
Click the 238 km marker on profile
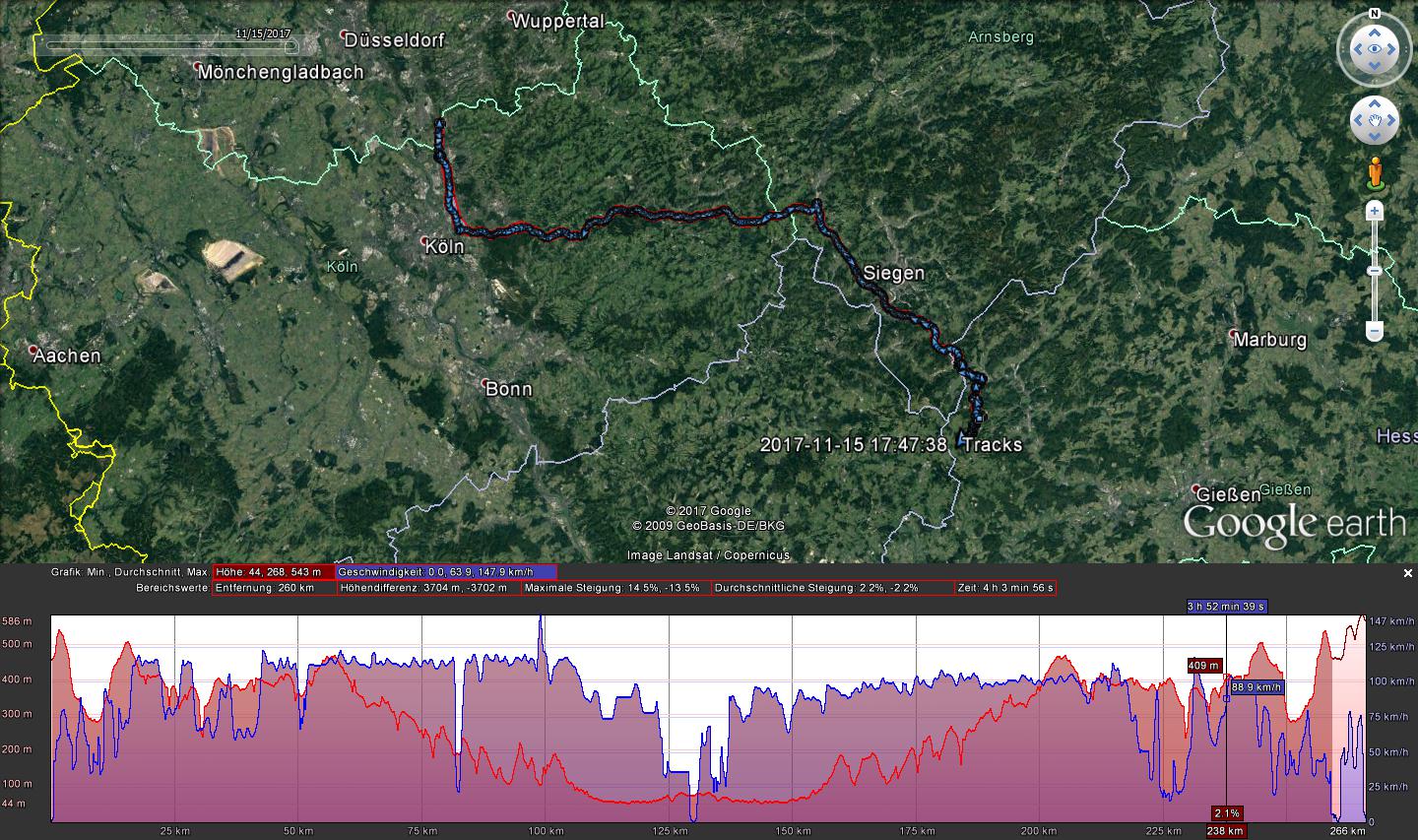(x=1226, y=831)
